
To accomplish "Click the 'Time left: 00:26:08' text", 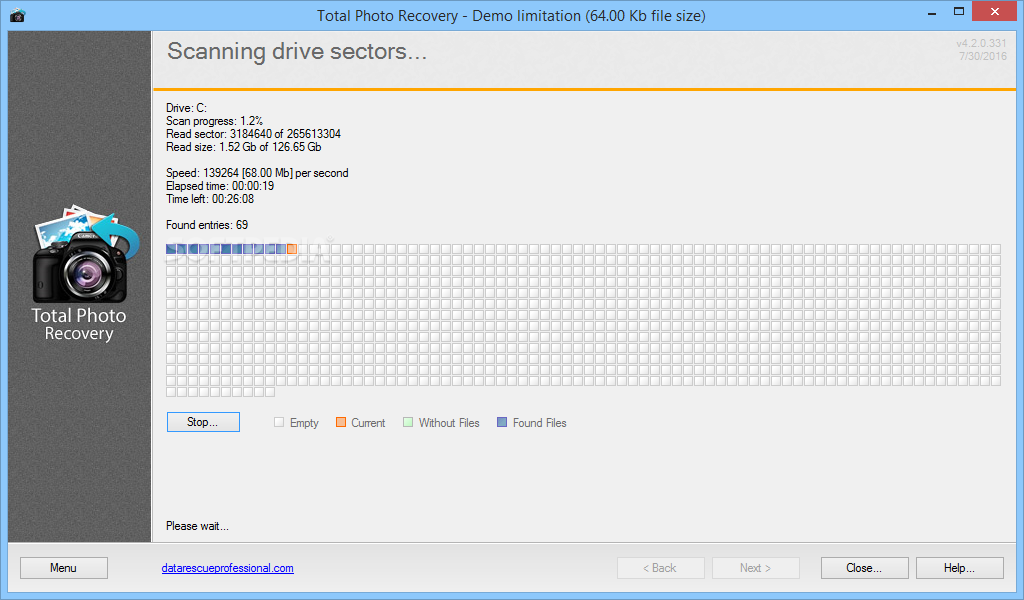I will tap(210, 198).
